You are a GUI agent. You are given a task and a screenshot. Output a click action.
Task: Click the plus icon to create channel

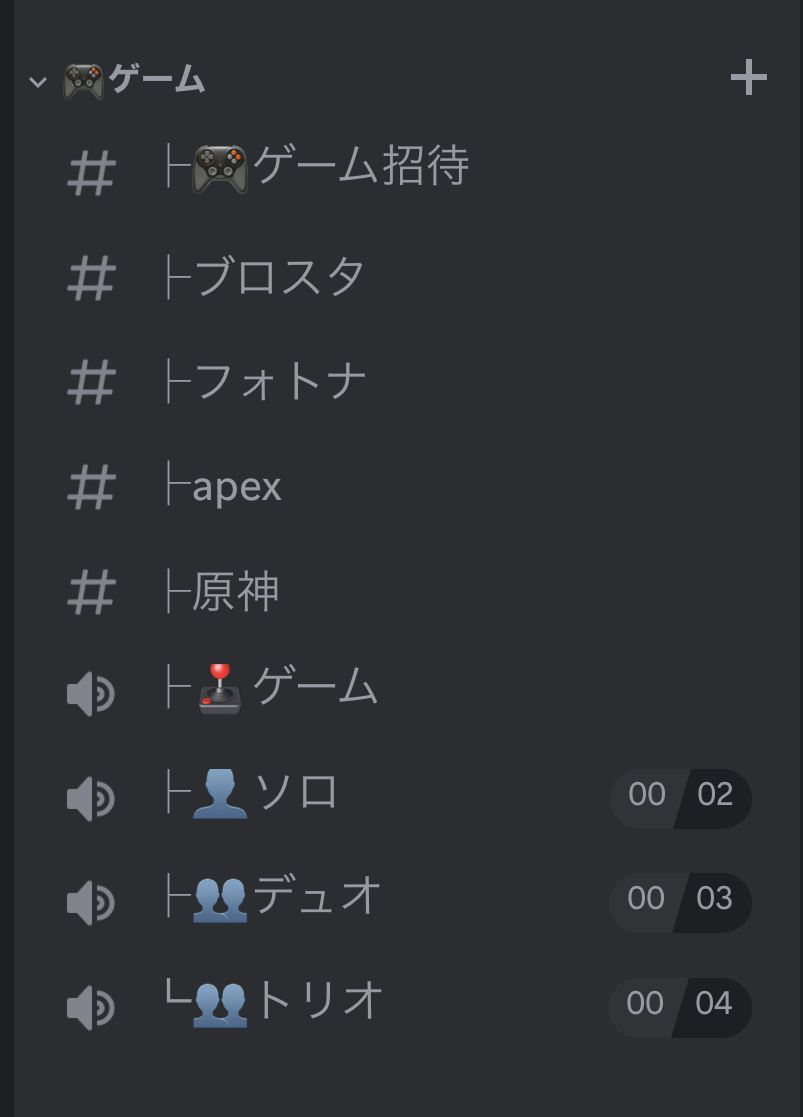[749, 77]
